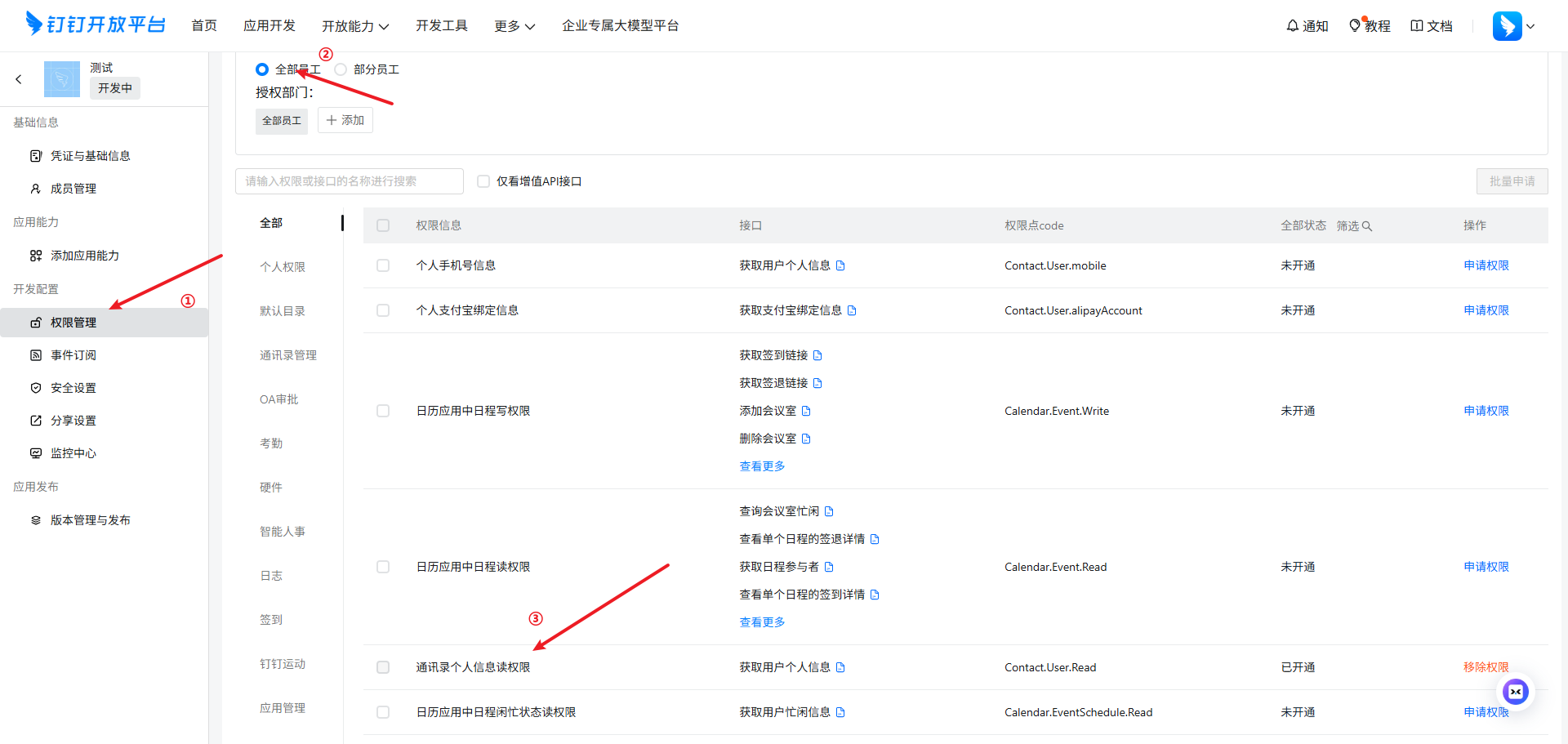1568x744 pixels.
Task: Focus the permission name search field
Action: coord(350,181)
